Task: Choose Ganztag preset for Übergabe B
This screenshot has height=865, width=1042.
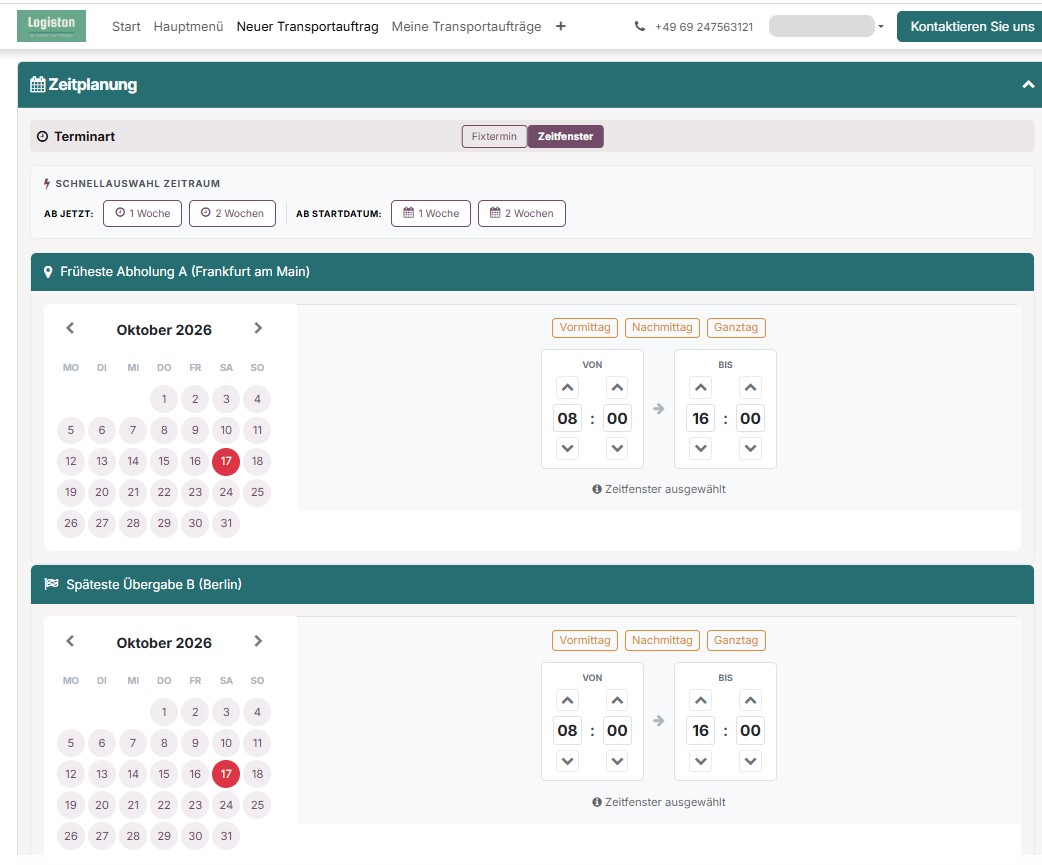Action: [736, 640]
